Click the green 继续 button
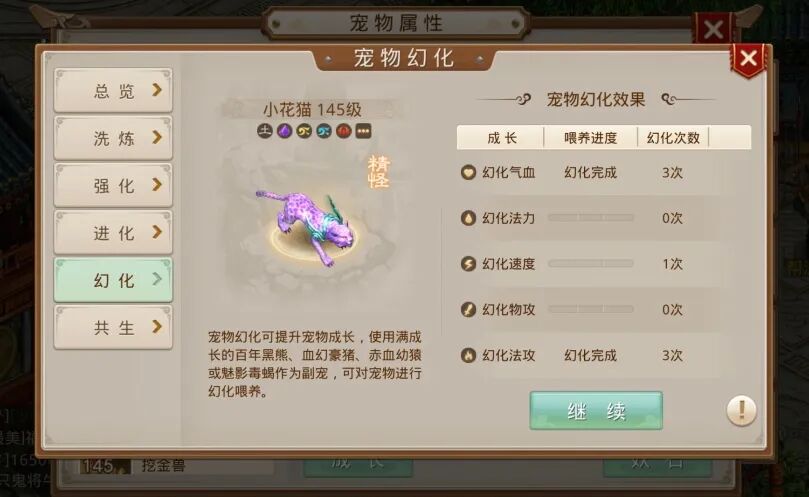Screen dimensions: 809x497 coord(596,411)
